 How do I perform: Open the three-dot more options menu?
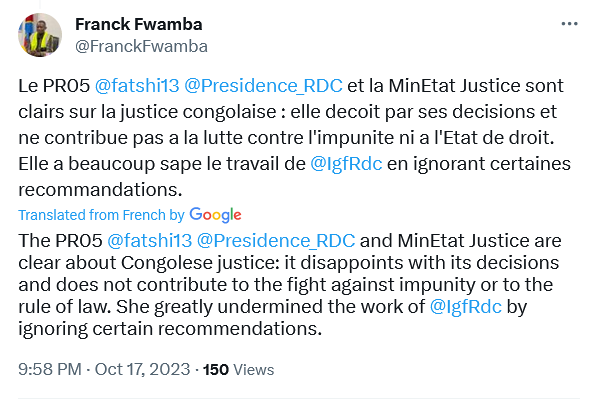(x=569, y=24)
